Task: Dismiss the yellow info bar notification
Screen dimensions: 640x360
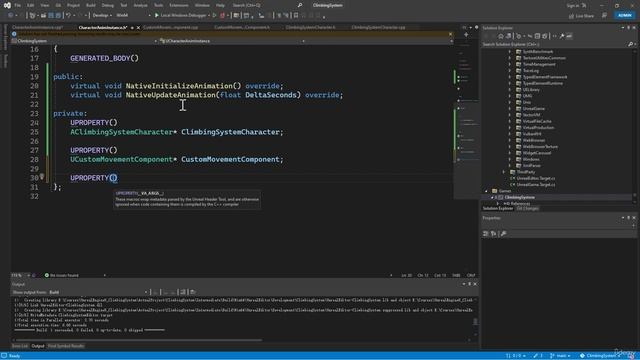Action: [451, 34]
